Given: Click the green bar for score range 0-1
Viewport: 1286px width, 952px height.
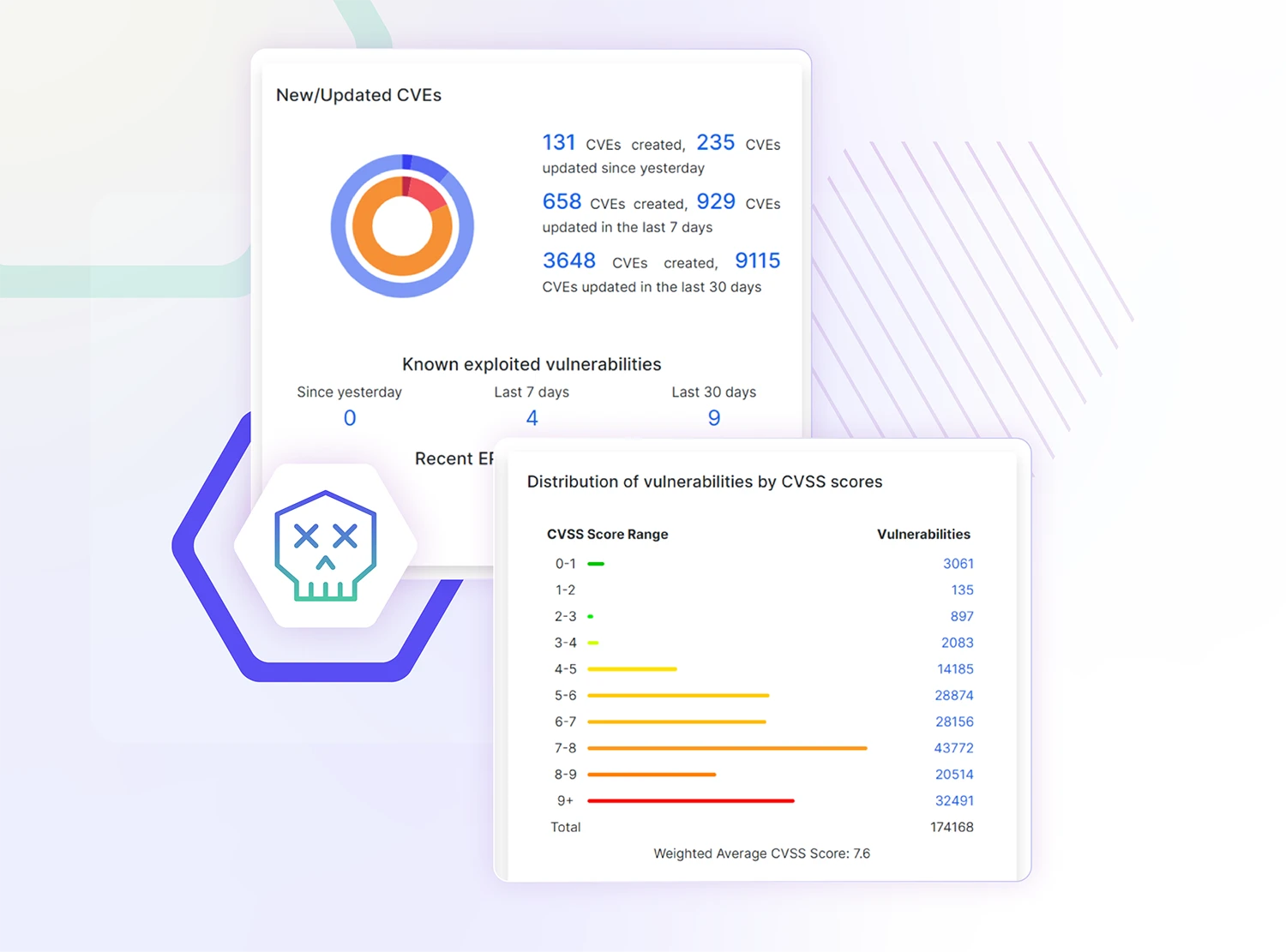Looking at the screenshot, I should point(596,564).
